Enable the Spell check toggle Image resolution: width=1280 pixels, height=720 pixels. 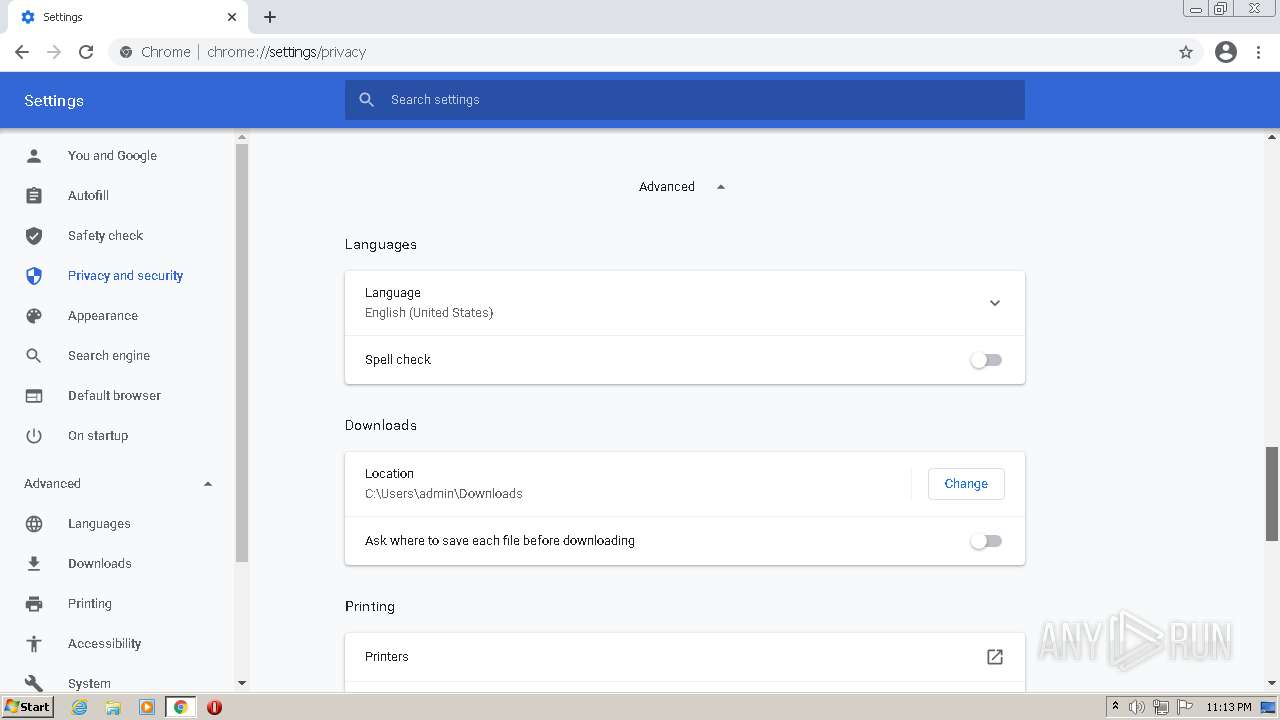coord(986,360)
